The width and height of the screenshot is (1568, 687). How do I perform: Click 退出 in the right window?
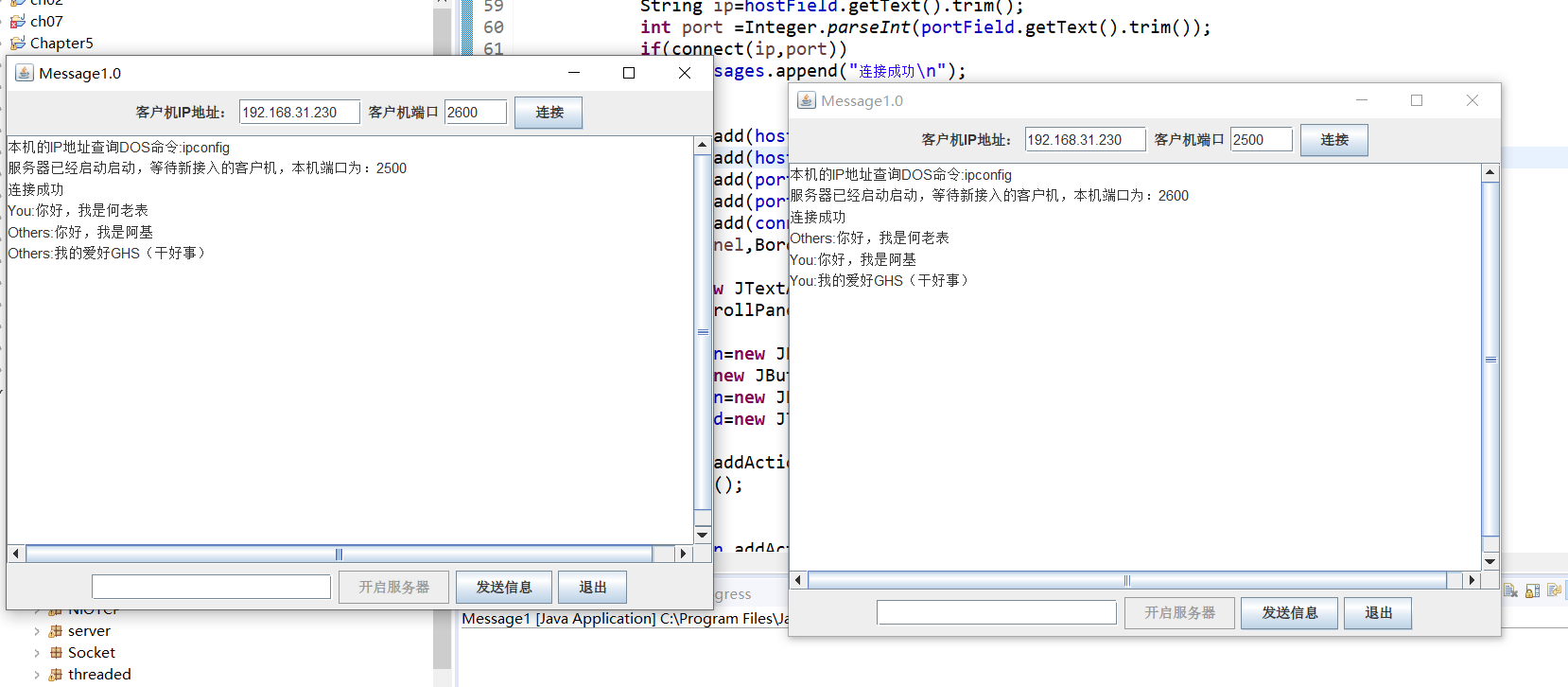1378,613
